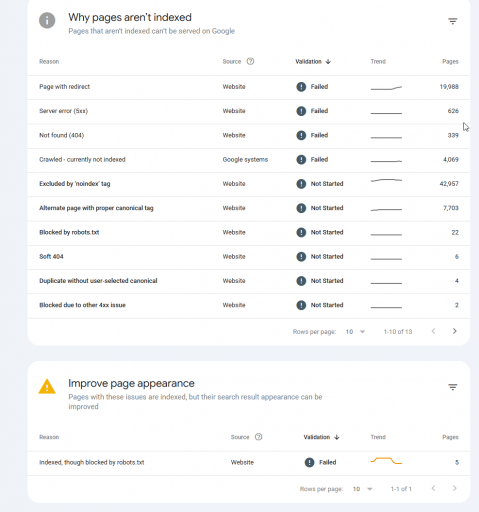Click Failed status icon for Page with redirect
479x512 pixels.
click(x=301, y=87)
